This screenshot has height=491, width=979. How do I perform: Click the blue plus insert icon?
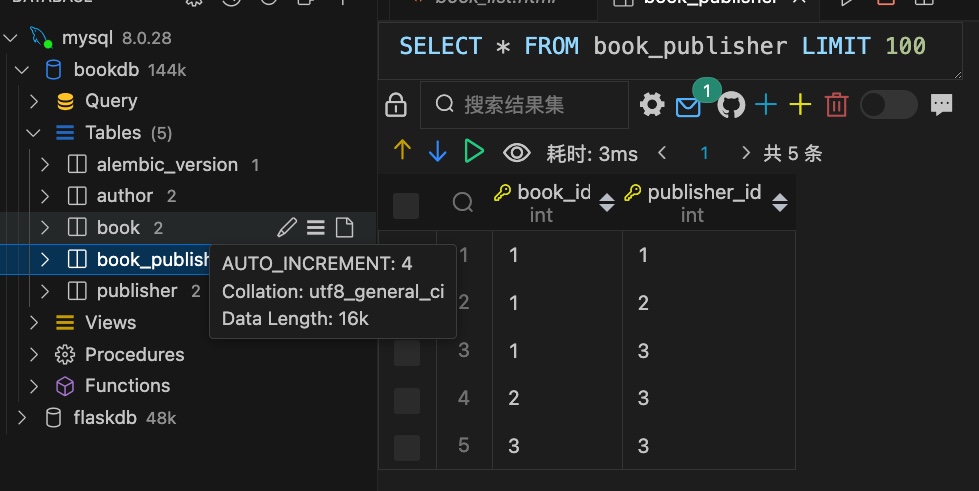pyautogui.click(x=766, y=104)
